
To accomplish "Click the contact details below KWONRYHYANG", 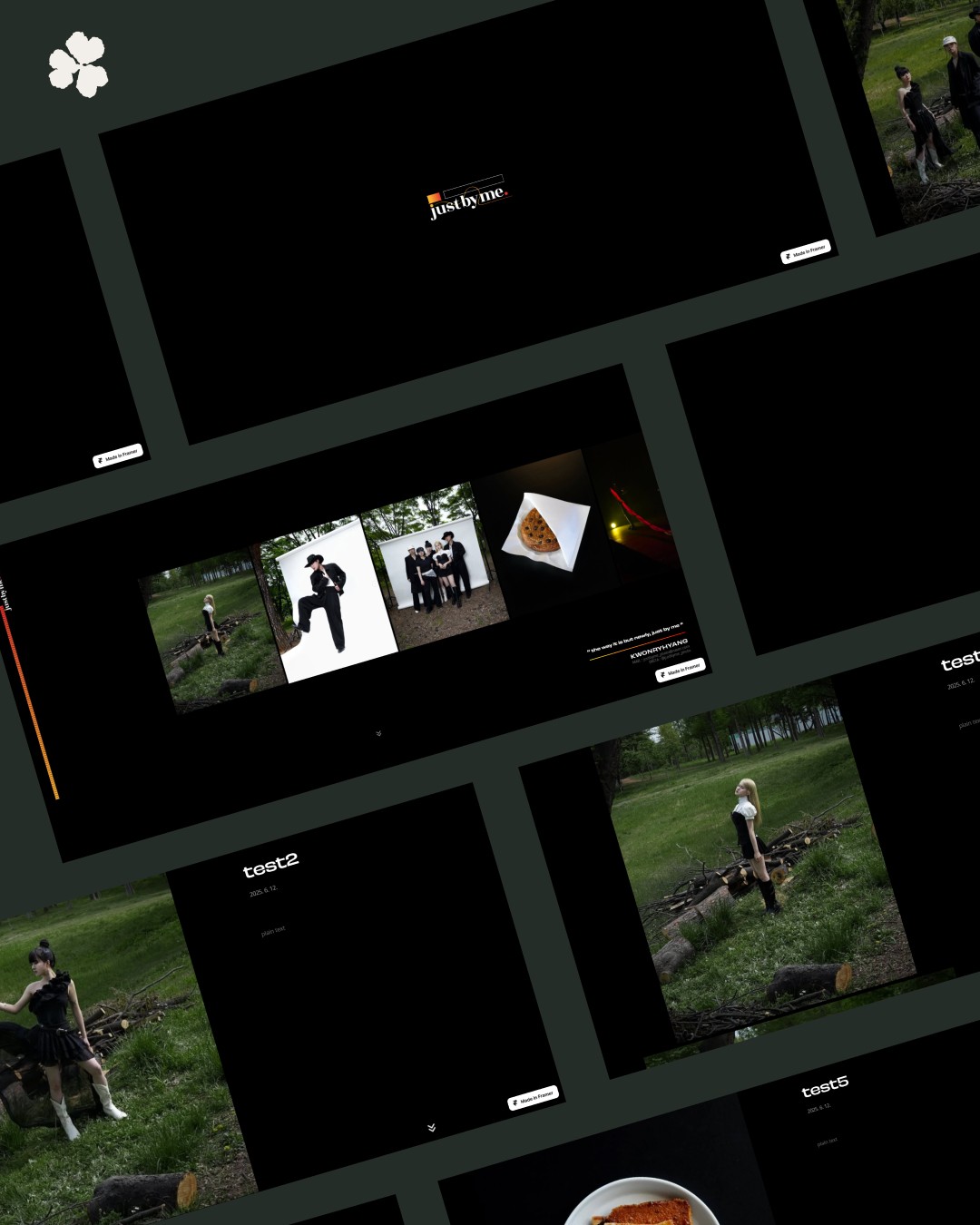I will click(x=661, y=657).
